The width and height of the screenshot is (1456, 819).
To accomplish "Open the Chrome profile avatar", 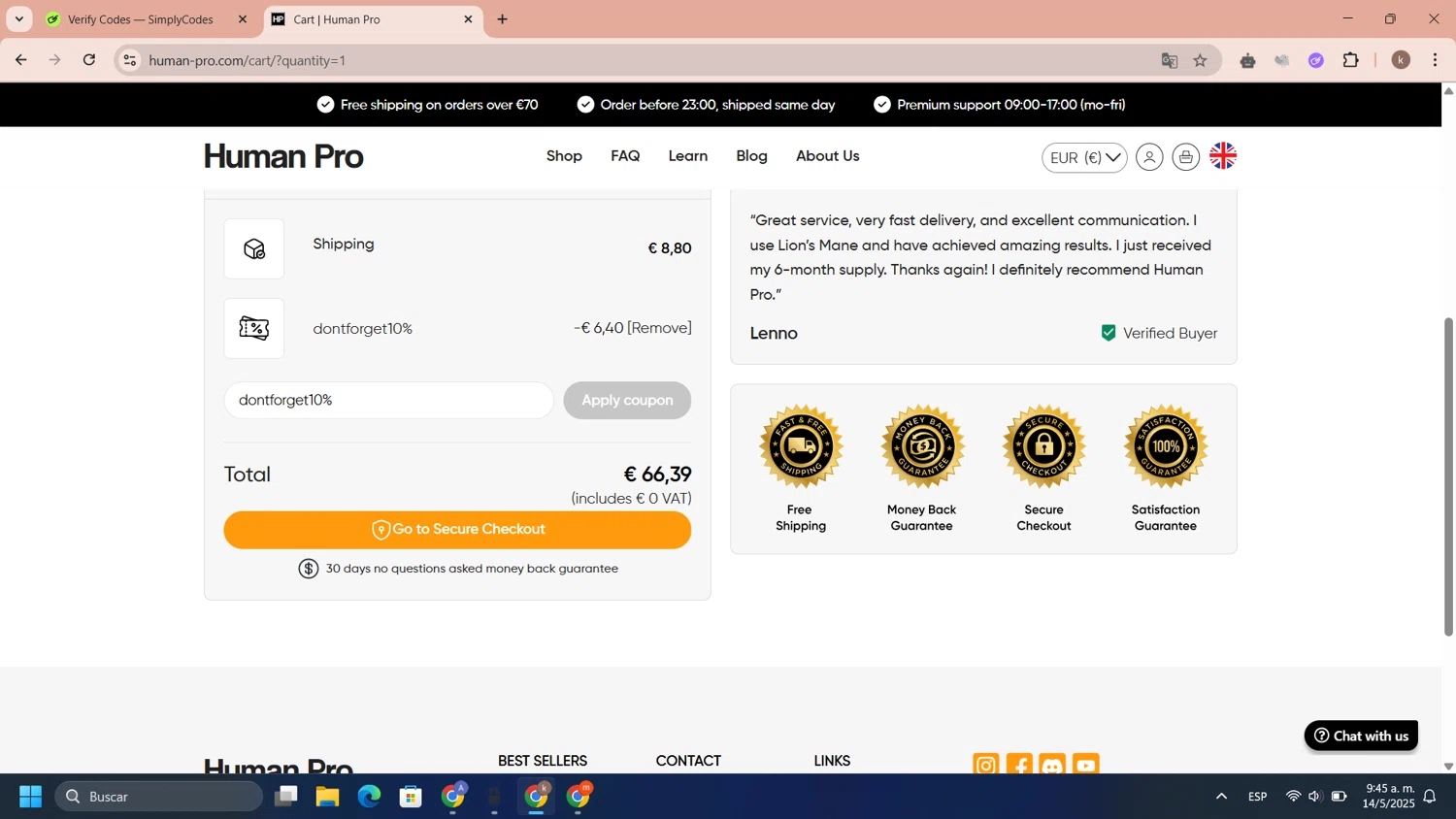I will [x=1401, y=60].
